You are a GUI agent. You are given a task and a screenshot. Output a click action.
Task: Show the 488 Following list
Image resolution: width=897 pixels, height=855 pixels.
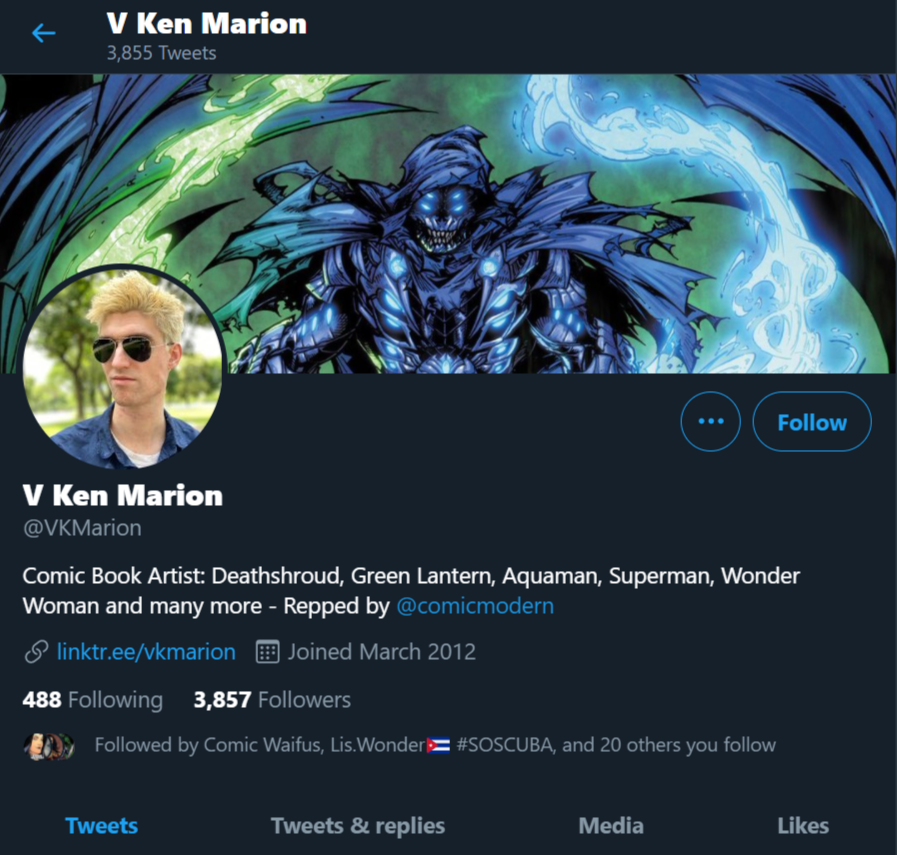click(x=93, y=699)
